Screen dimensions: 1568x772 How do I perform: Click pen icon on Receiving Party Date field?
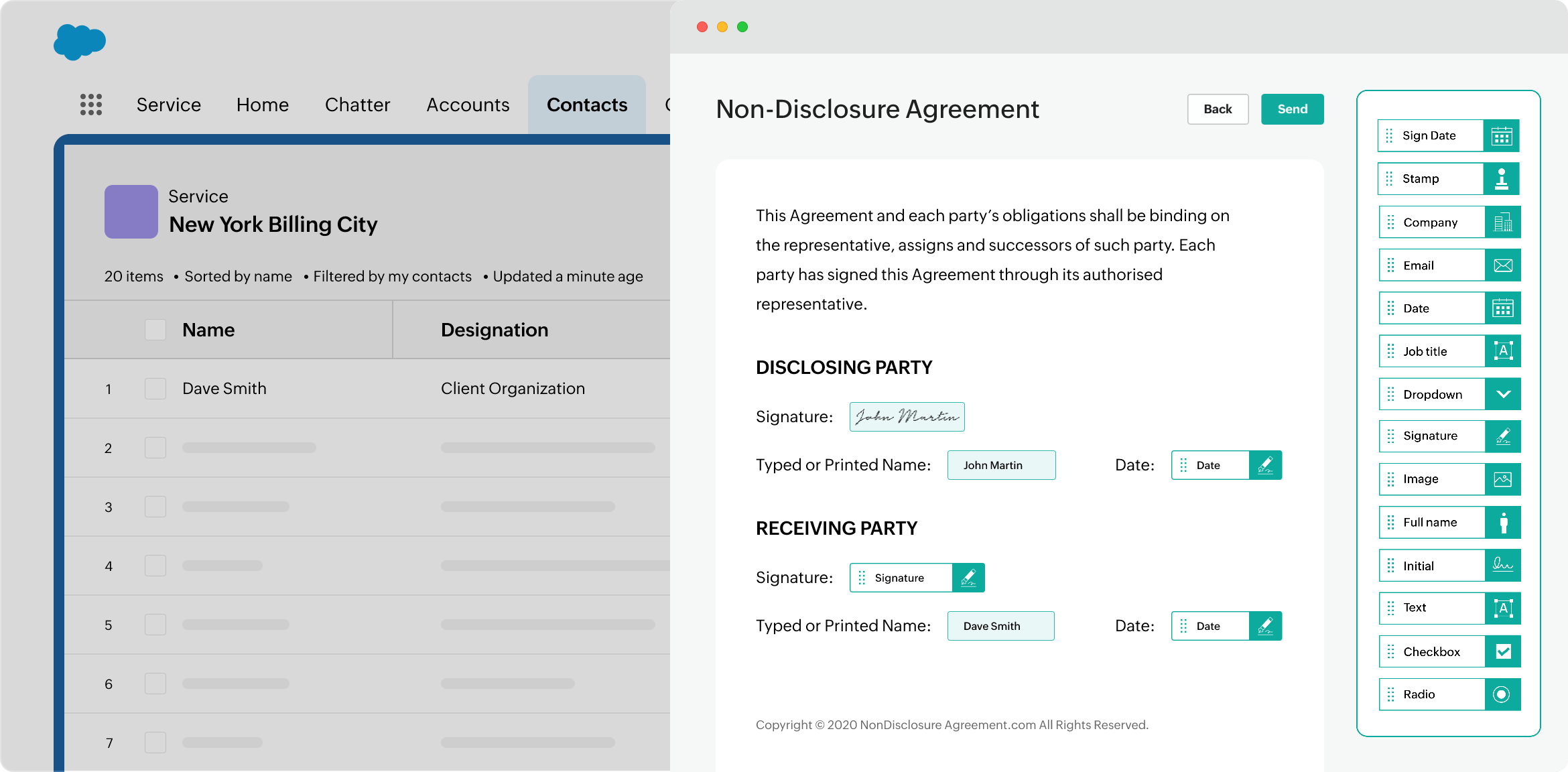click(1265, 626)
